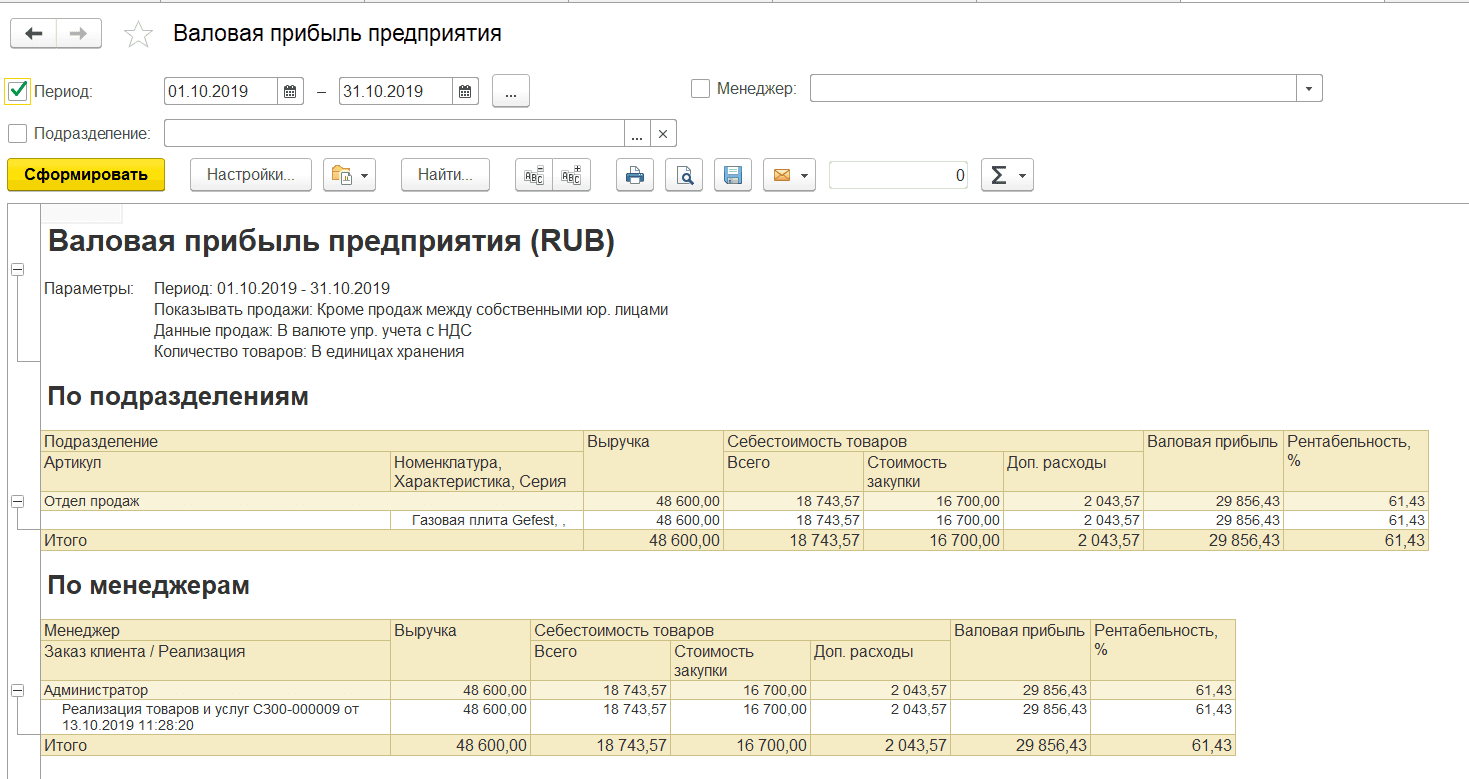Select the Заказ клиента / Реализация header
This screenshot has height=779, width=1469.
[x=216, y=660]
